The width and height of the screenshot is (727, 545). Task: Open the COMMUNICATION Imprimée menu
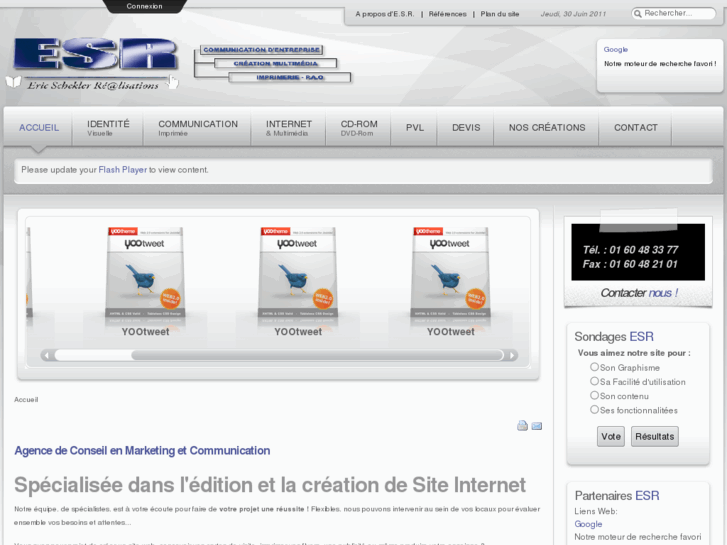tap(198, 128)
